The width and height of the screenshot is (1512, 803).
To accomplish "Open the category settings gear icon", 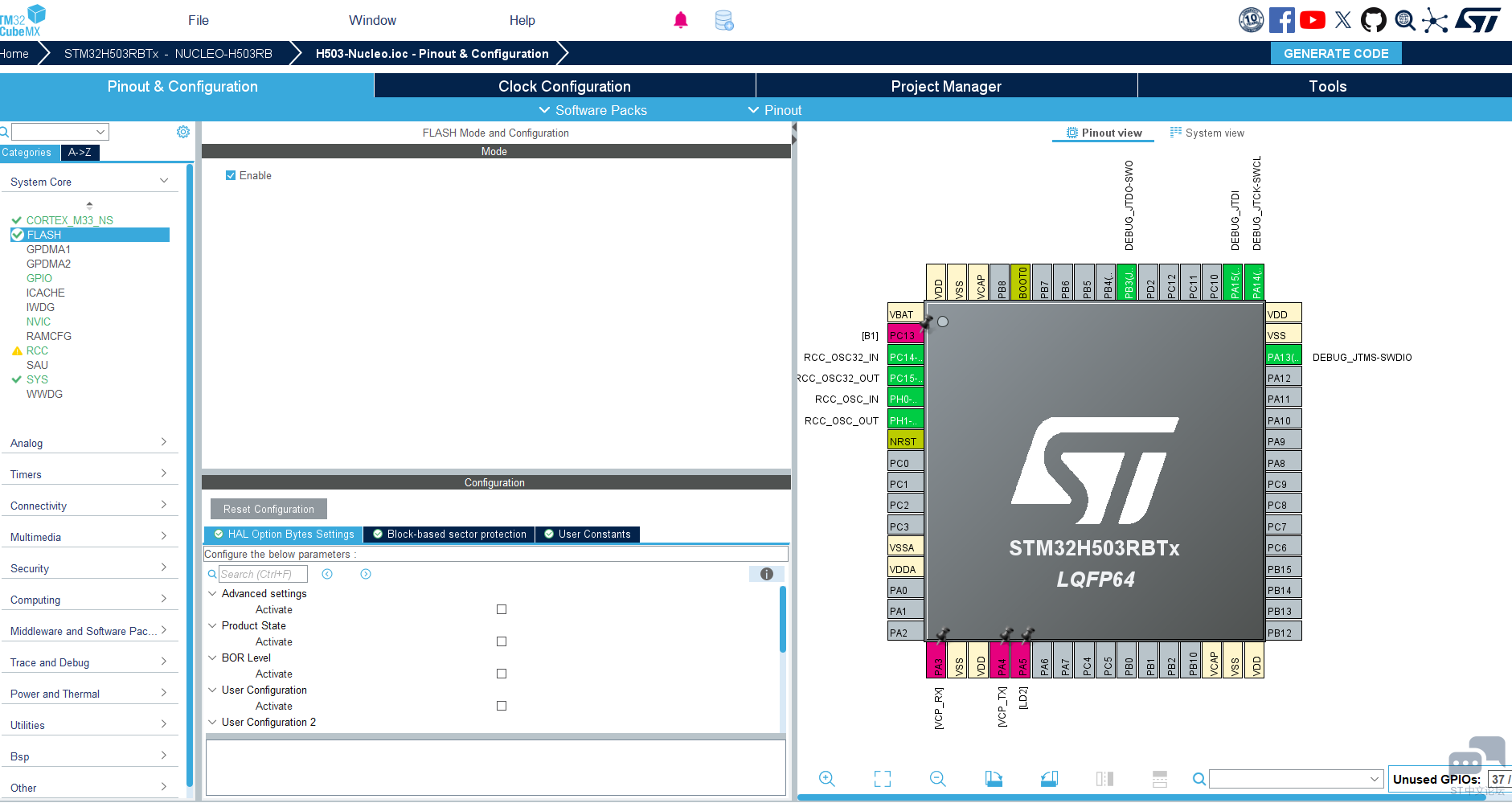I will point(183,132).
